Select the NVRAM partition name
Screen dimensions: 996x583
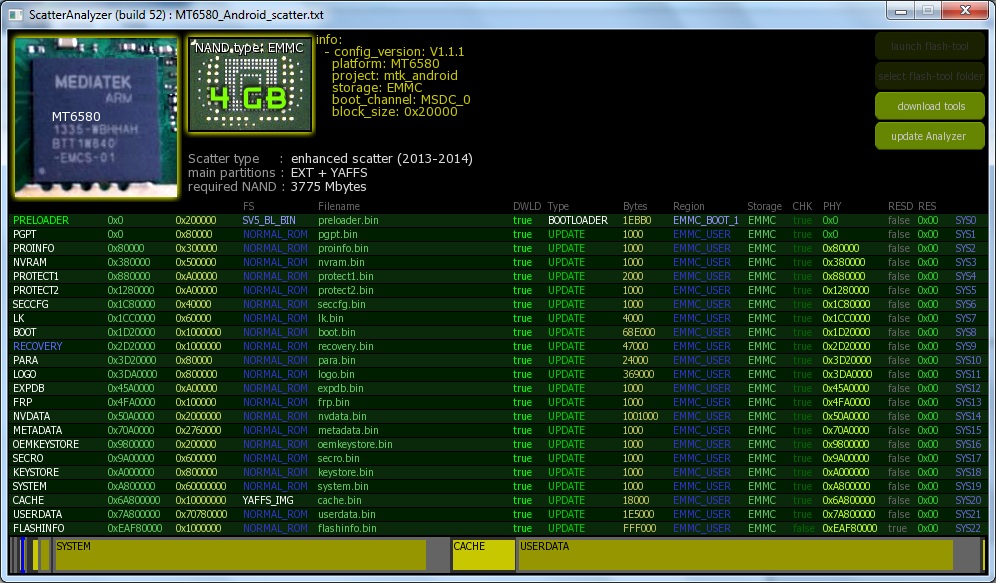click(30, 262)
